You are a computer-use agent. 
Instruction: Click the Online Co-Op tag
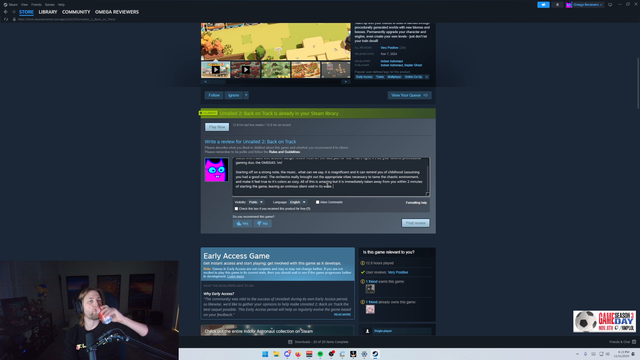(x=413, y=77)
